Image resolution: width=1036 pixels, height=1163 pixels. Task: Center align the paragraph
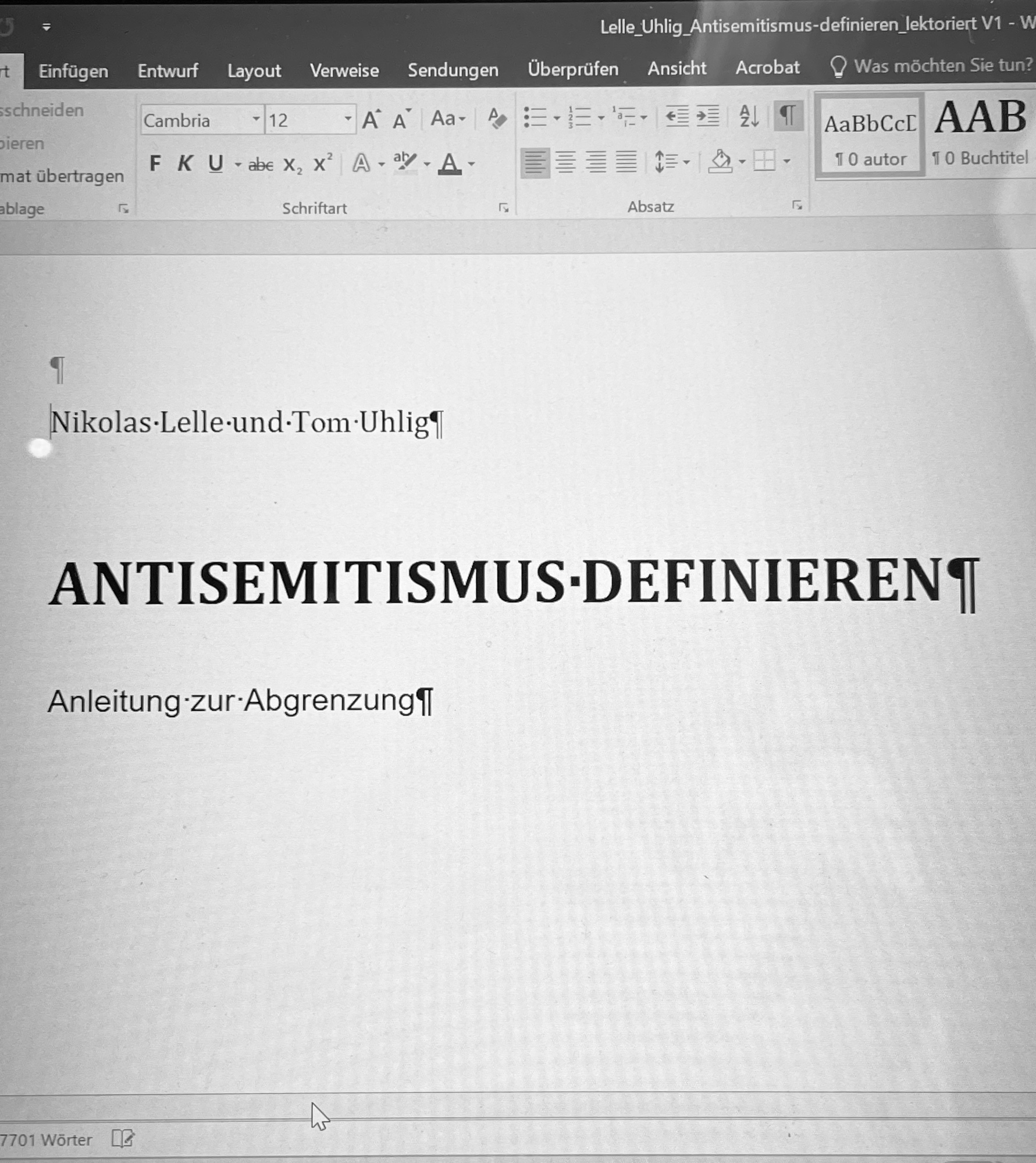pos(565,162)
